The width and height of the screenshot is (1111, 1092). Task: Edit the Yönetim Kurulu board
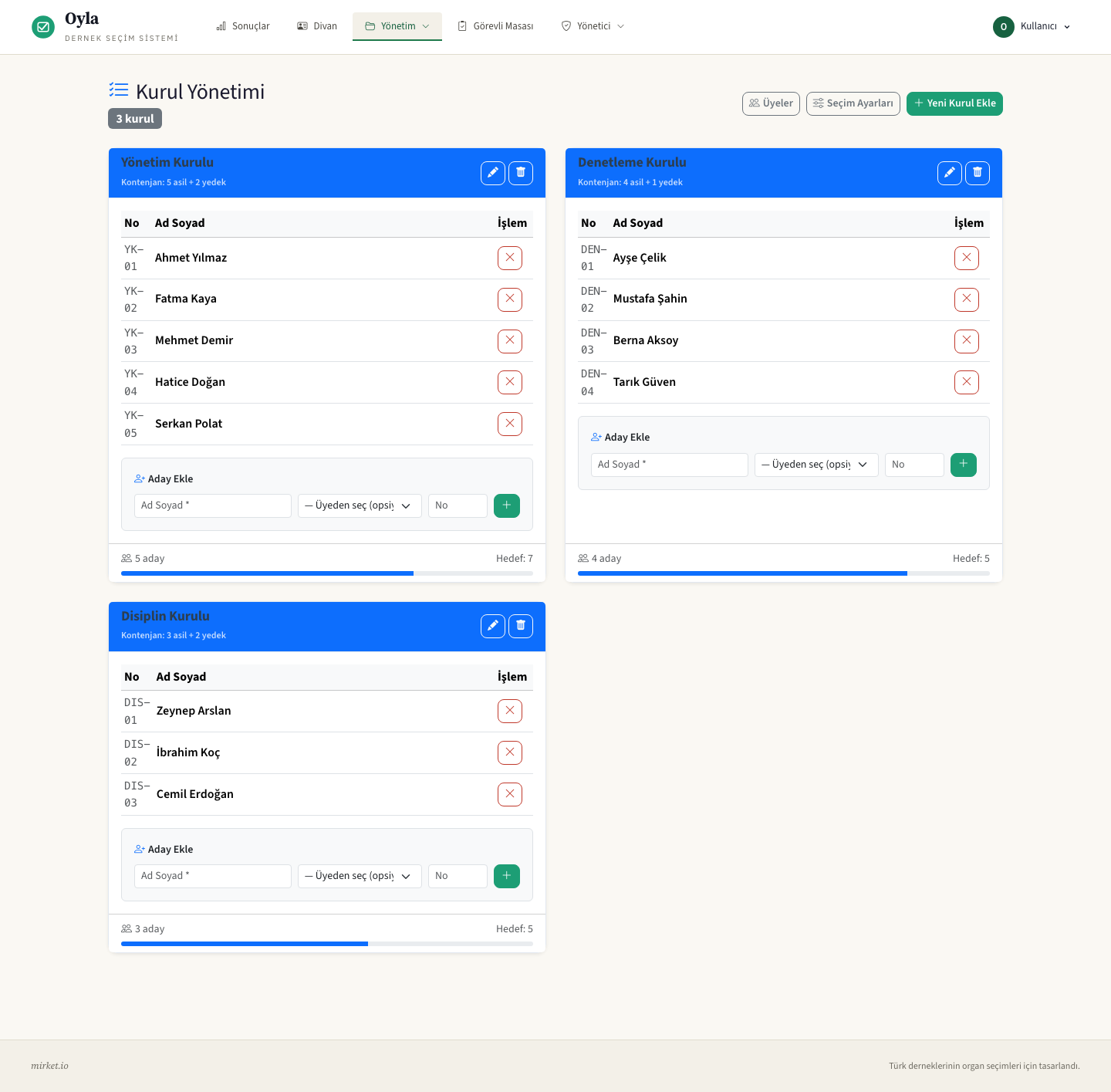click(x=493, y=173)
